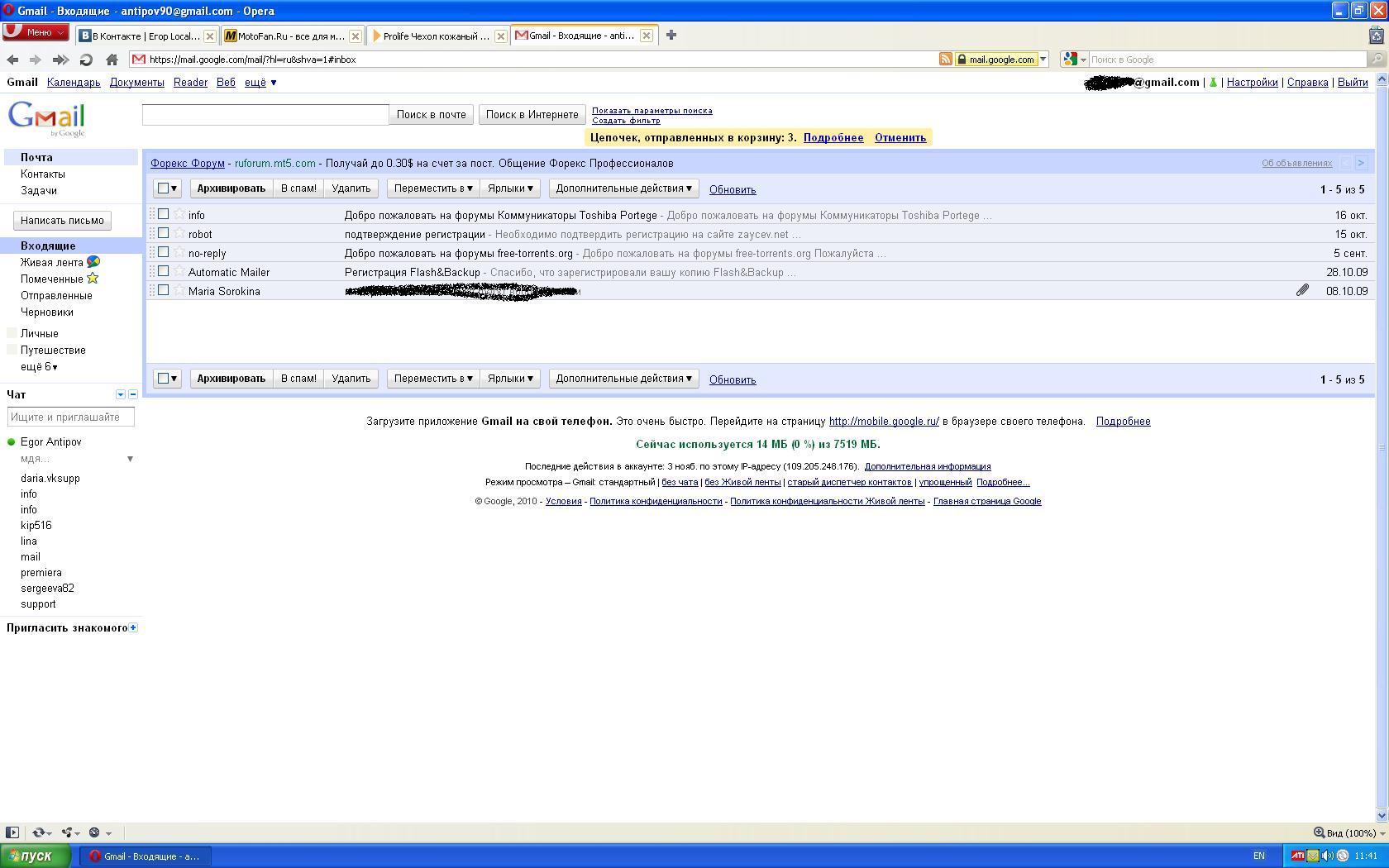This screenshot has height=868, width=1389.
Task: Star the email from info
Action: click(x=179, y=214)
